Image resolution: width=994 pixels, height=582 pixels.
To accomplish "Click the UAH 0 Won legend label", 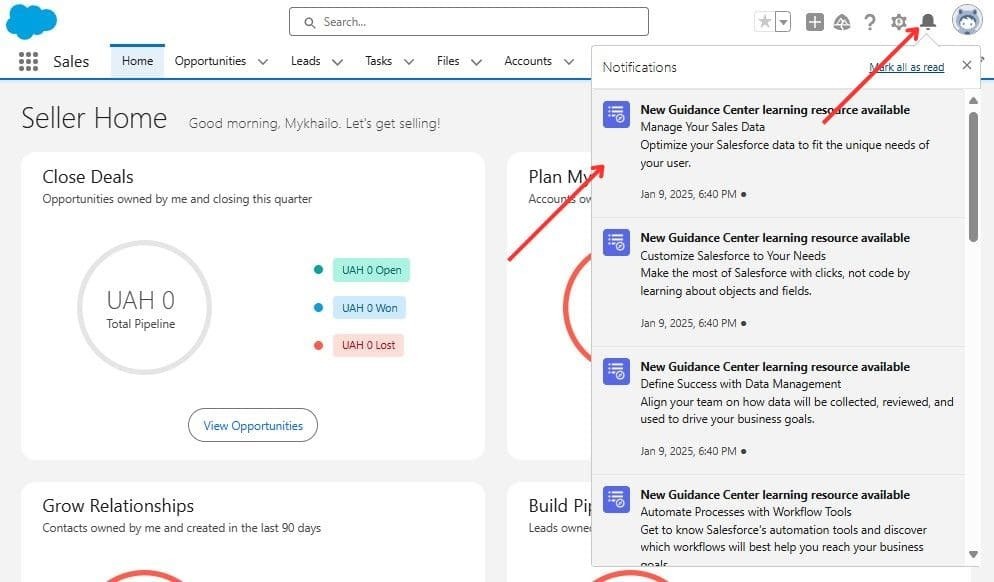I will (370, 307).
